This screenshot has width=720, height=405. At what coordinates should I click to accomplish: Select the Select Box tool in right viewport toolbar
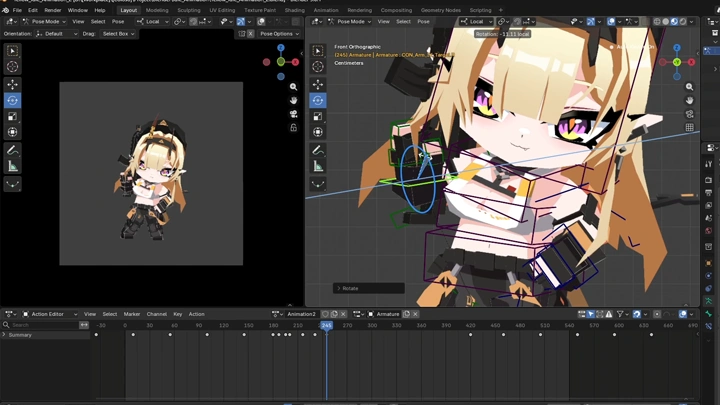click(318, 51)
